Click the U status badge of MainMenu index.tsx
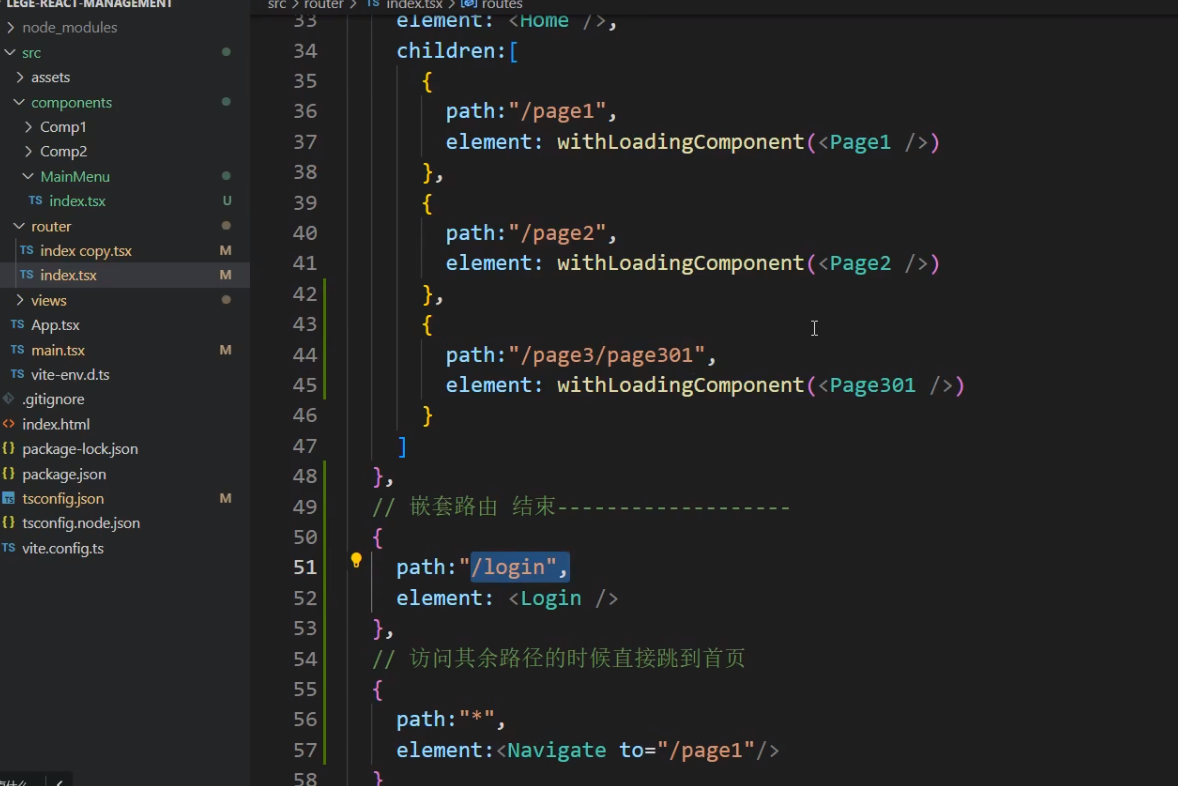Viewport: 1178px width, 786px height. (227, 201)
